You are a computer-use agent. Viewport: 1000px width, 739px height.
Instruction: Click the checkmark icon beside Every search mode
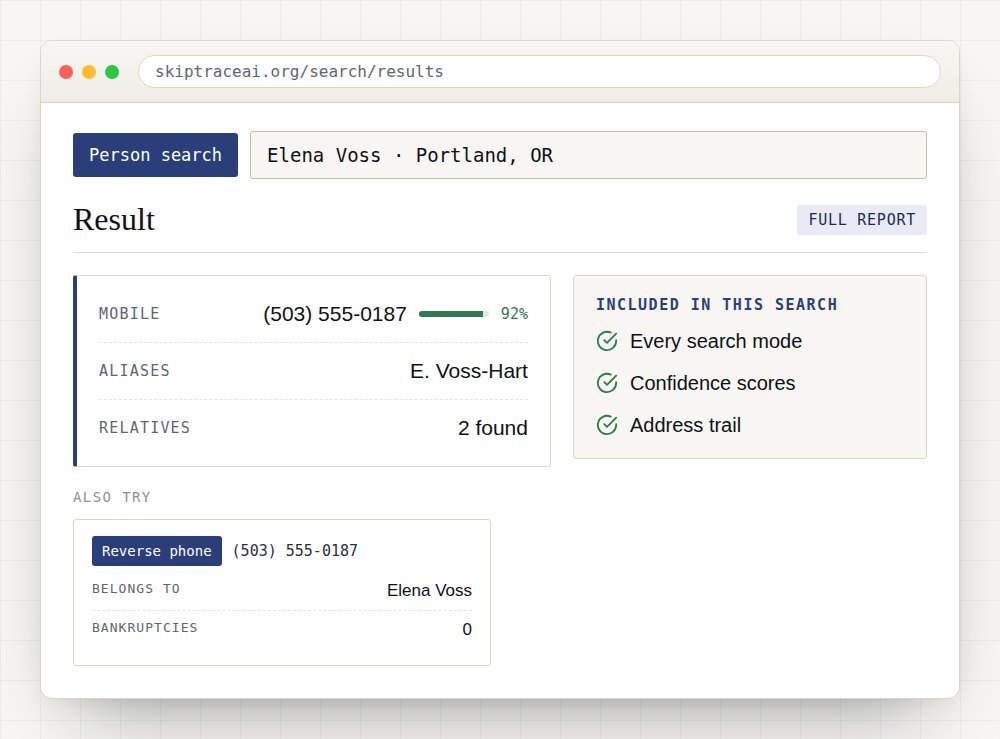(607, 341)
